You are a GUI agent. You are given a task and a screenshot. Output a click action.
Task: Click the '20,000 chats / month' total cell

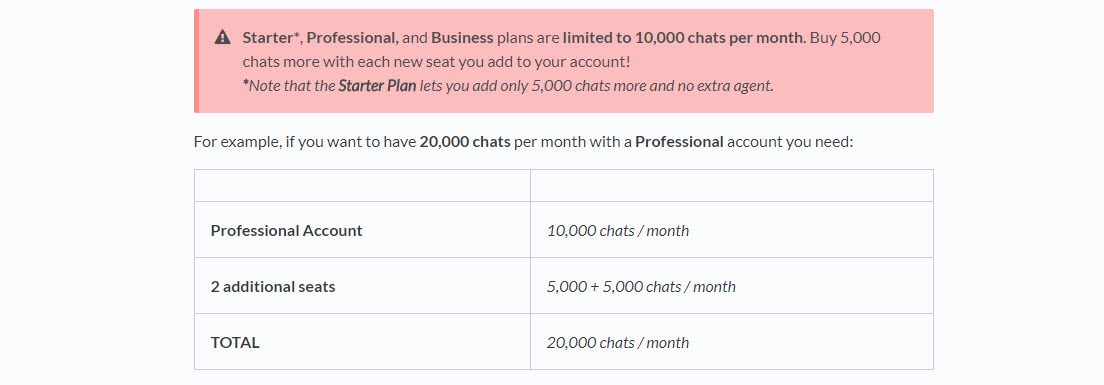click(x=732, y=342)
